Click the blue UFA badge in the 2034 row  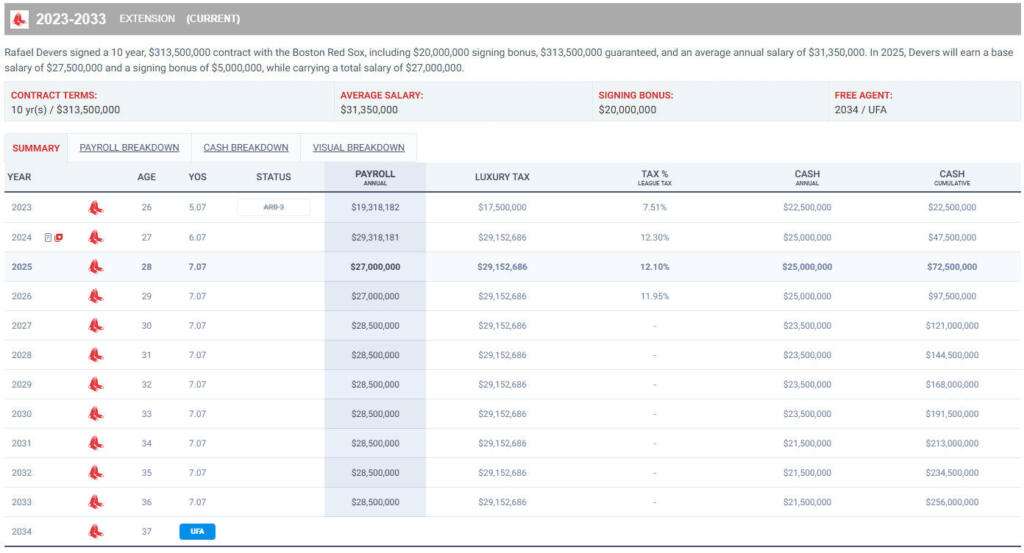197,532
